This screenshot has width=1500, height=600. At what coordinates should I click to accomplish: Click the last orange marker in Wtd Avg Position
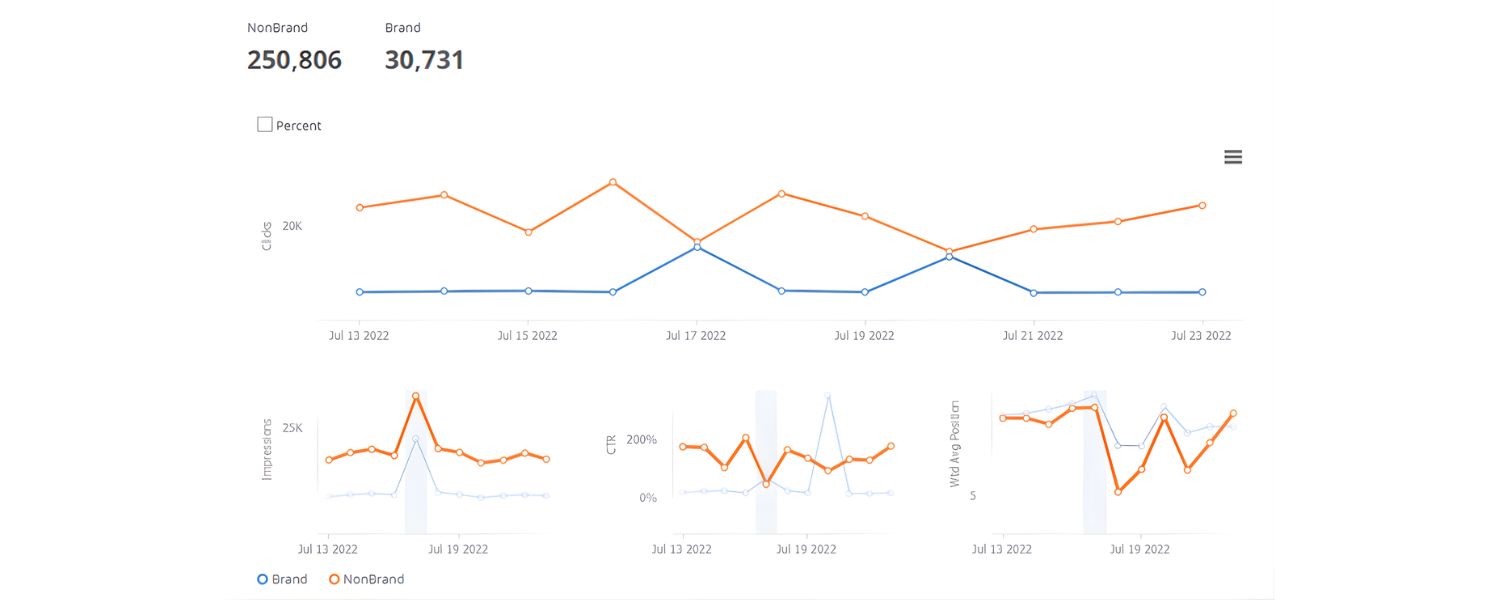click(x=1233, y=412)
